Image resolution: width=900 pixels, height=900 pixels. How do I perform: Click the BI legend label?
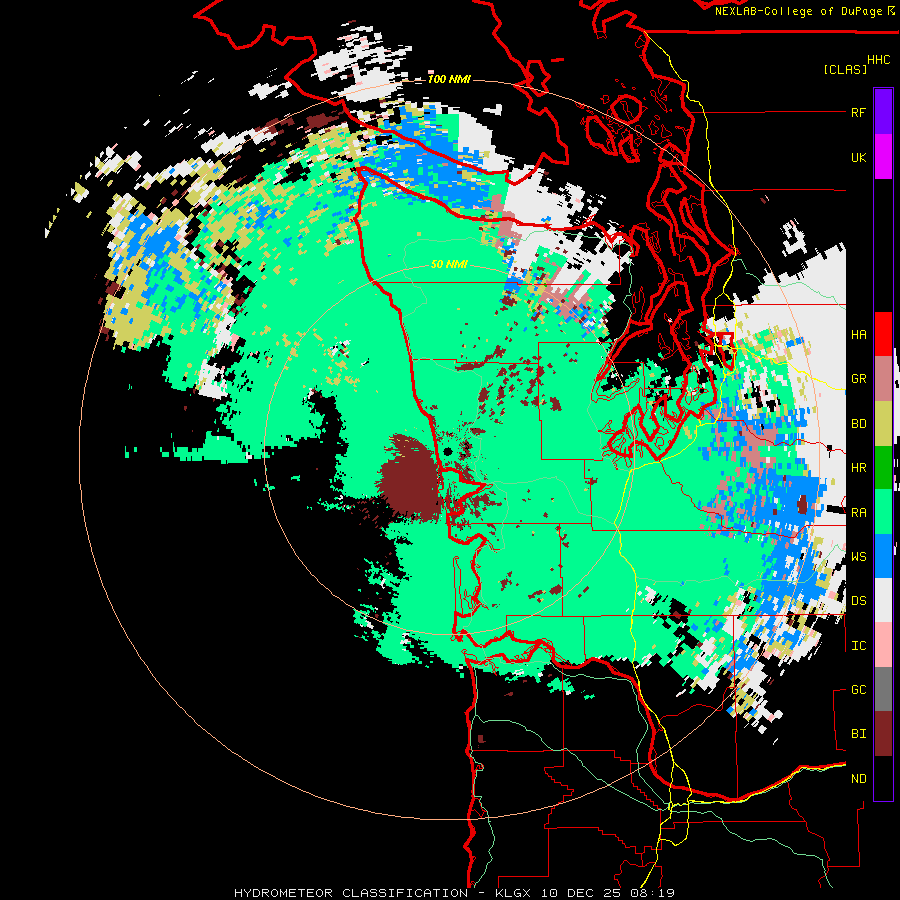pyautogui.click(x=858, y=734)
